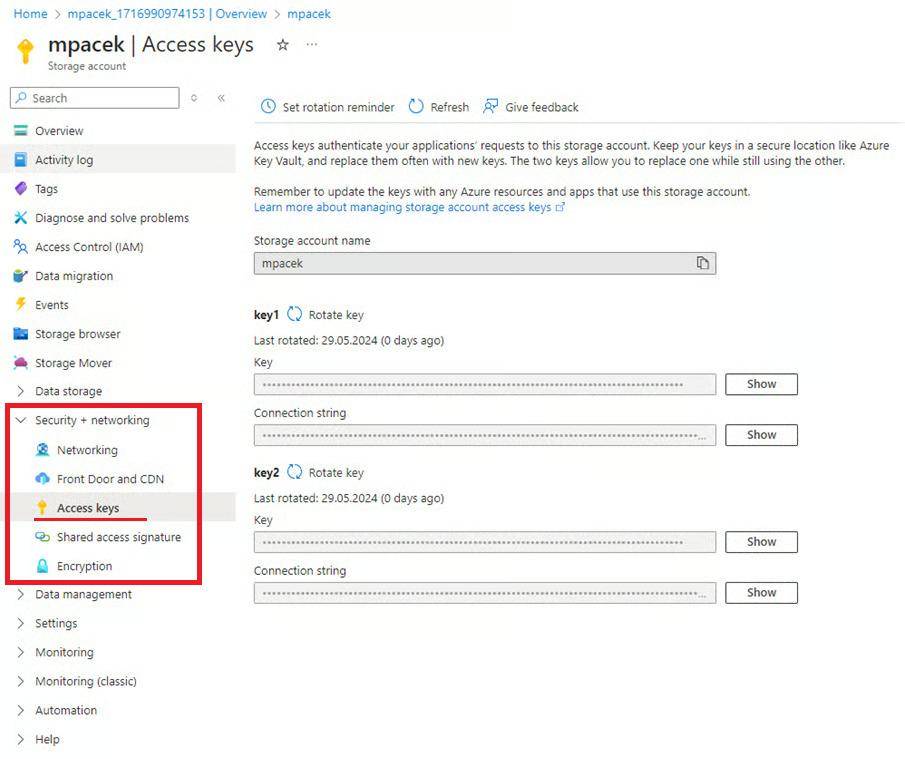Click the Refresh toolbar icon
This screenshot has height=759, width=905.
[x=417, y=107]
